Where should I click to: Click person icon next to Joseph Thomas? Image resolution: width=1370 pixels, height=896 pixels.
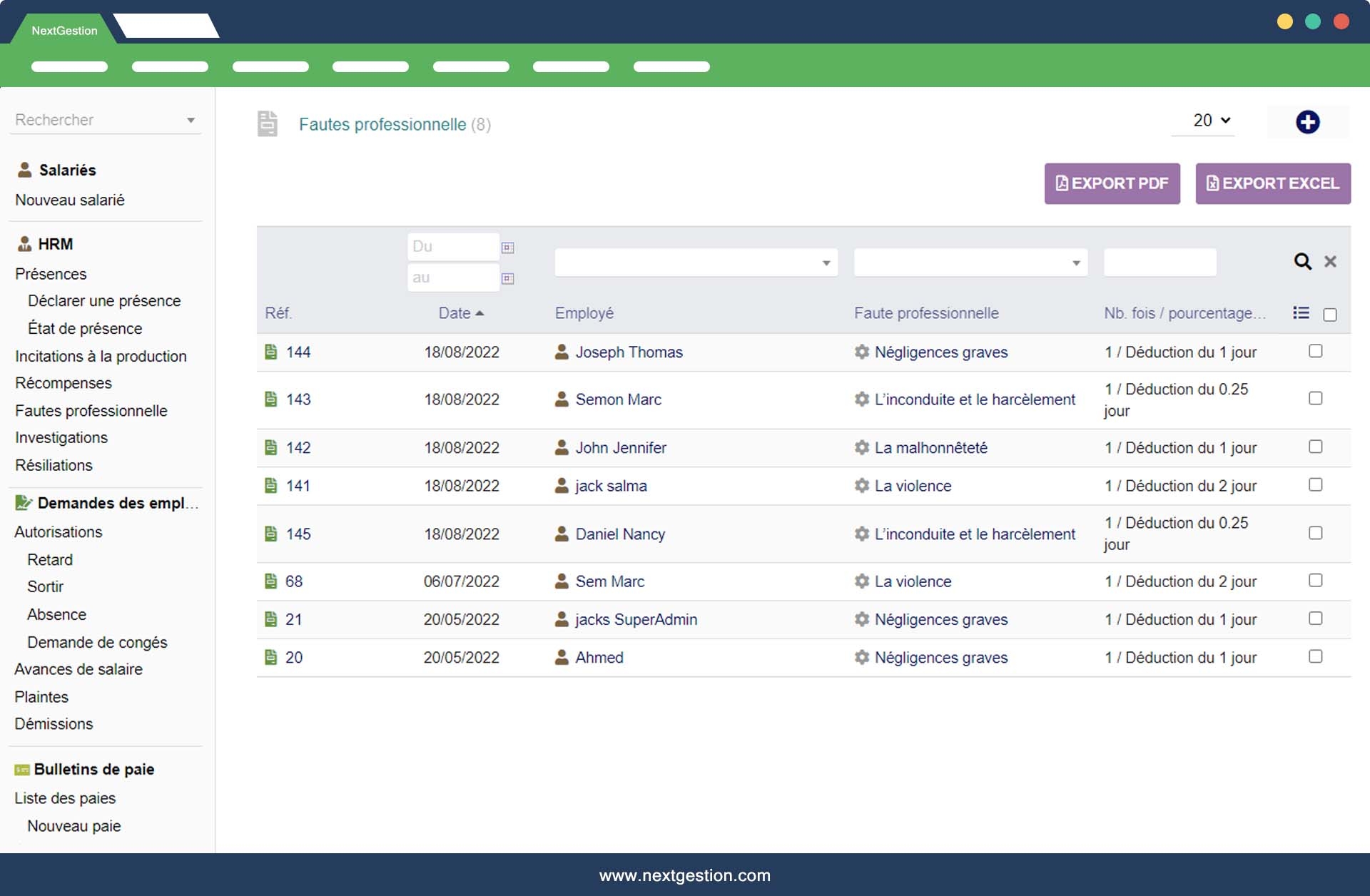tap(562, 352)
